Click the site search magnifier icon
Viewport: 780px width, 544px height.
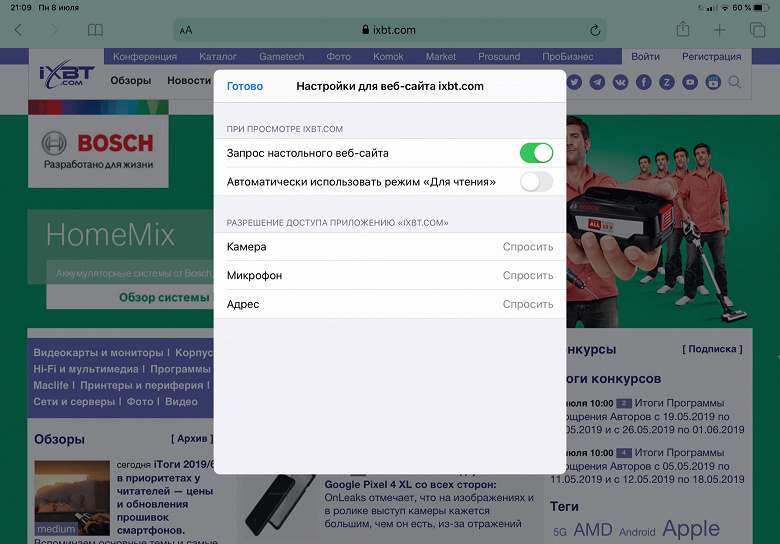(x=735, y=82)
